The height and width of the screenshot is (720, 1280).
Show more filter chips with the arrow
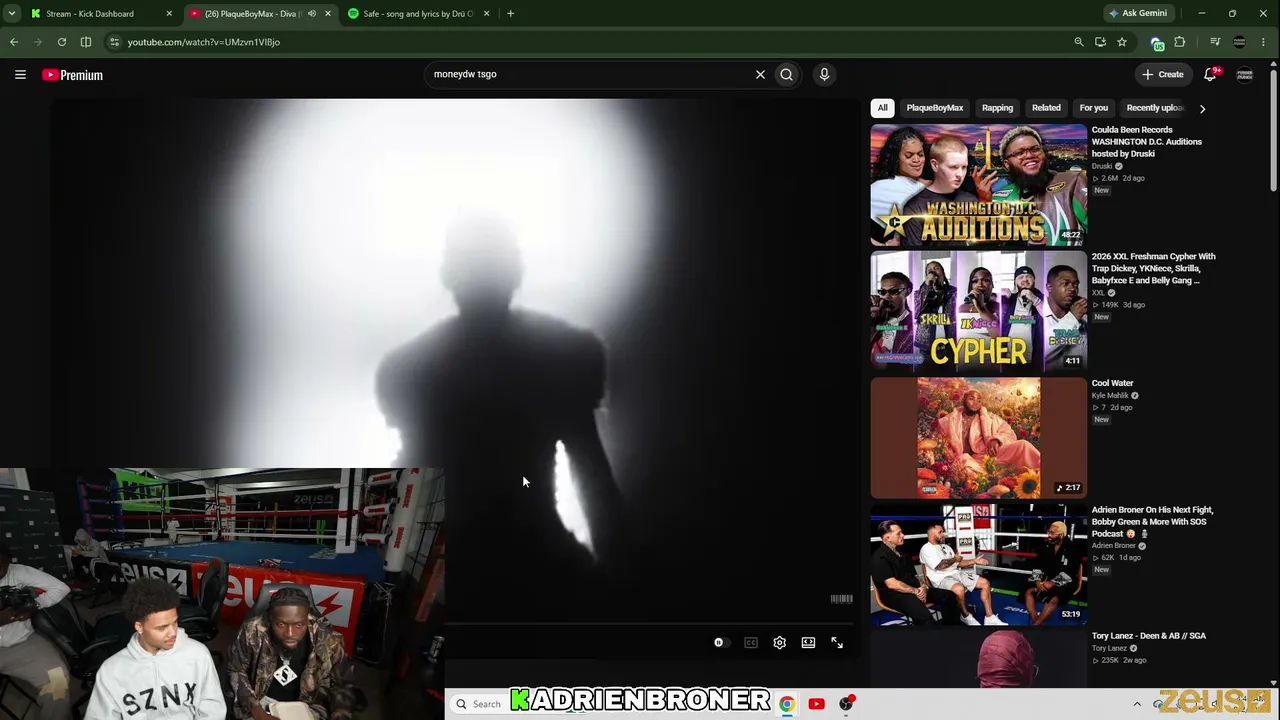point(1202,108)
